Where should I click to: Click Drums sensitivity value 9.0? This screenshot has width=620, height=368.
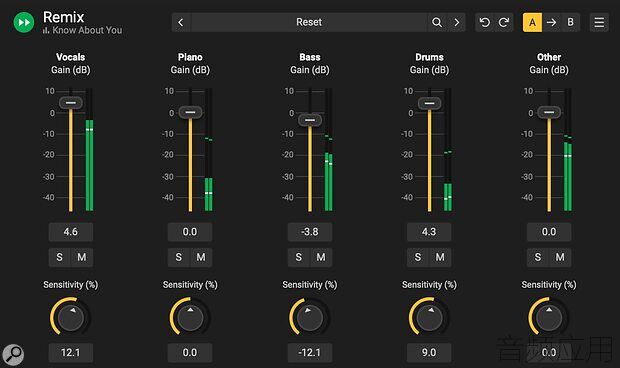(429, 353)
